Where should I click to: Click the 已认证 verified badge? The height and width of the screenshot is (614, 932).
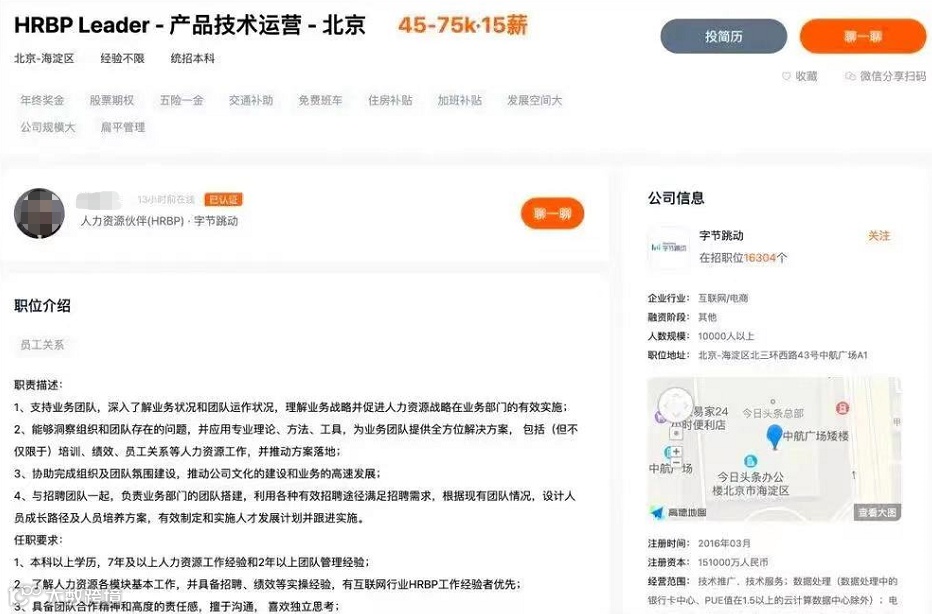tap(223, 200)
